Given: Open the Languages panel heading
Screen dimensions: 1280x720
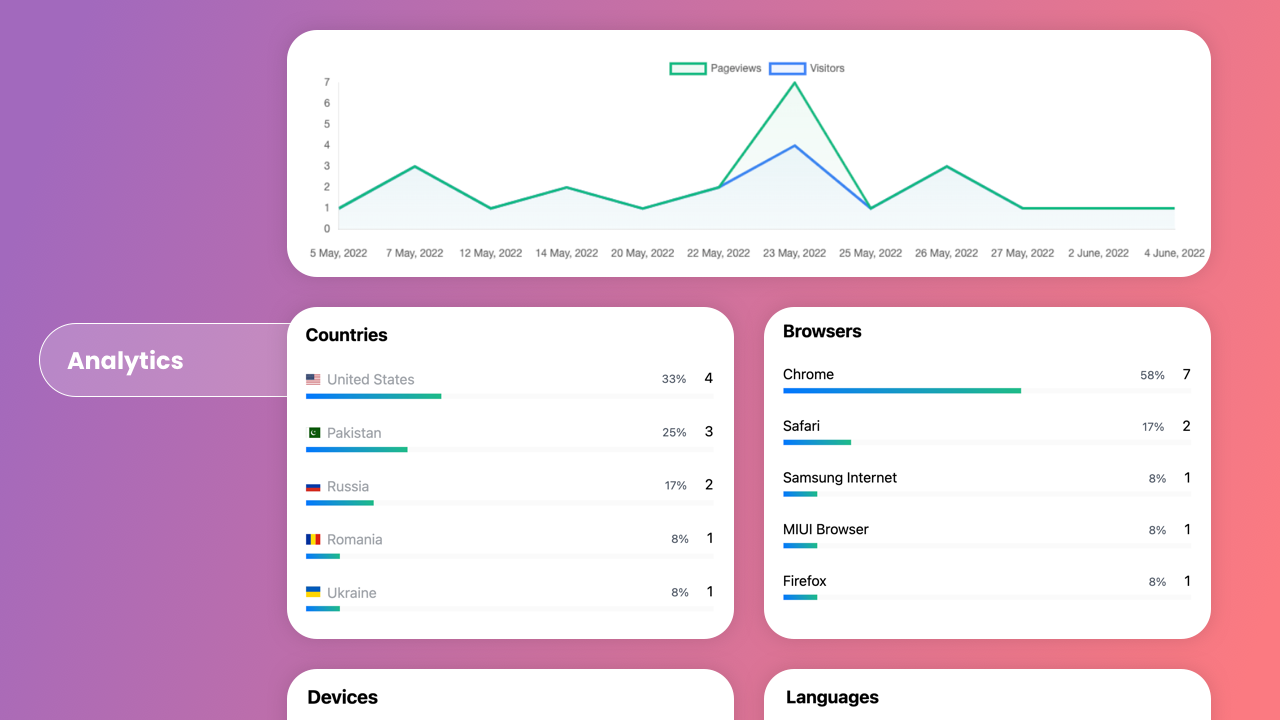Looking at the screenshot, I should click(831, 698).
